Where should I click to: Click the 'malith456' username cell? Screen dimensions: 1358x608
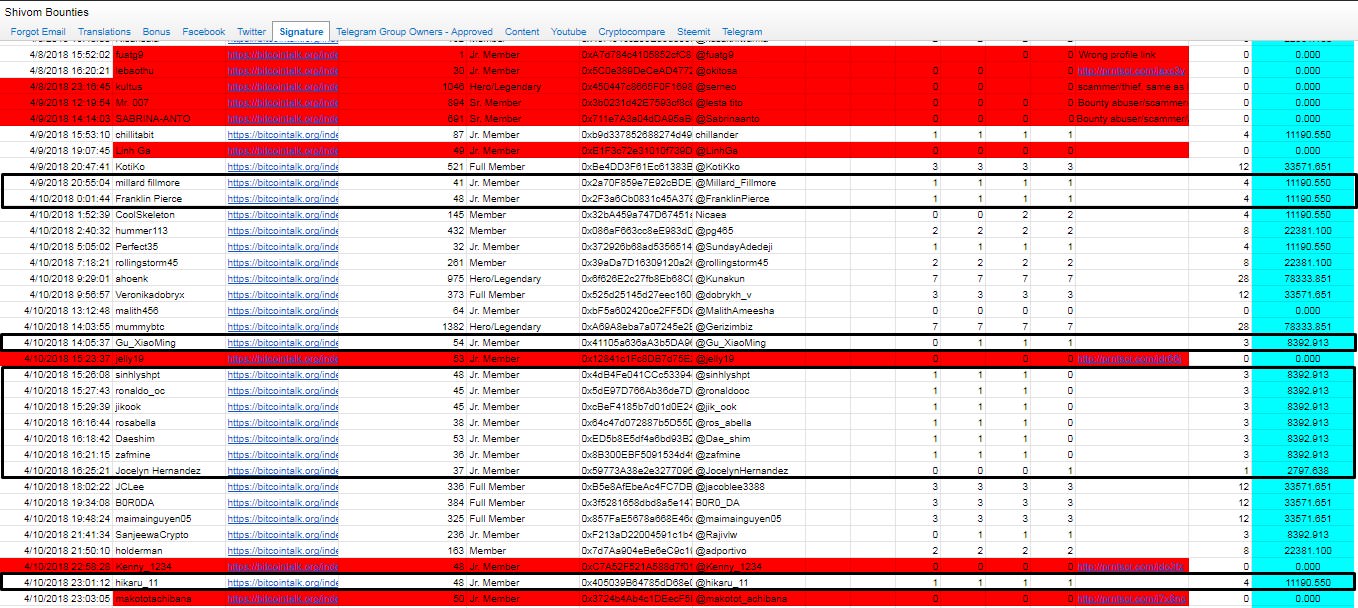tap(138, 311)
